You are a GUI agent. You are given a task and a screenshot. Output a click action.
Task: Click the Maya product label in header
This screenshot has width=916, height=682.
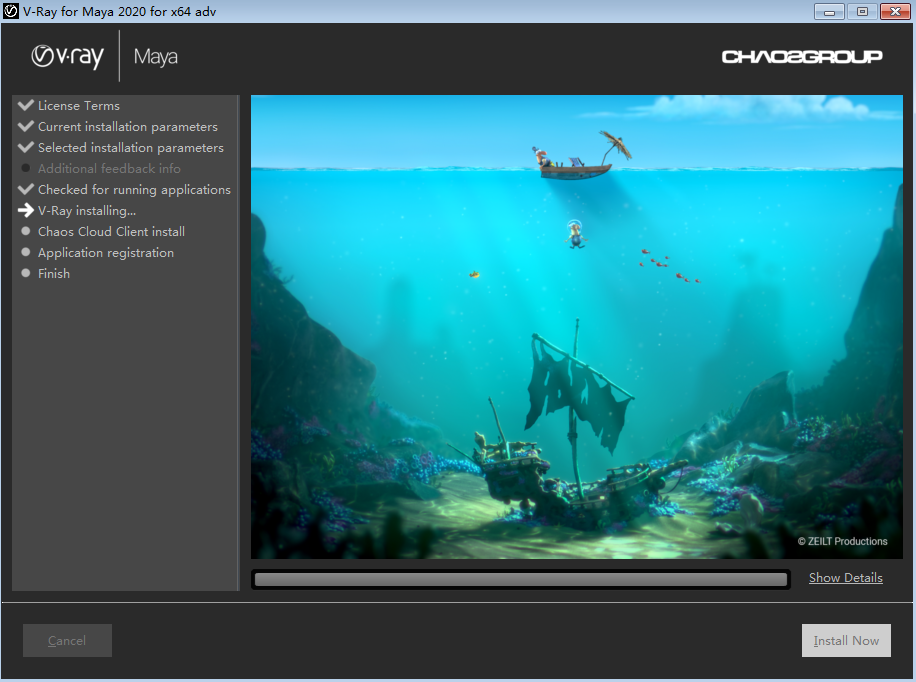pyautogui.click(x=155, y=57)
